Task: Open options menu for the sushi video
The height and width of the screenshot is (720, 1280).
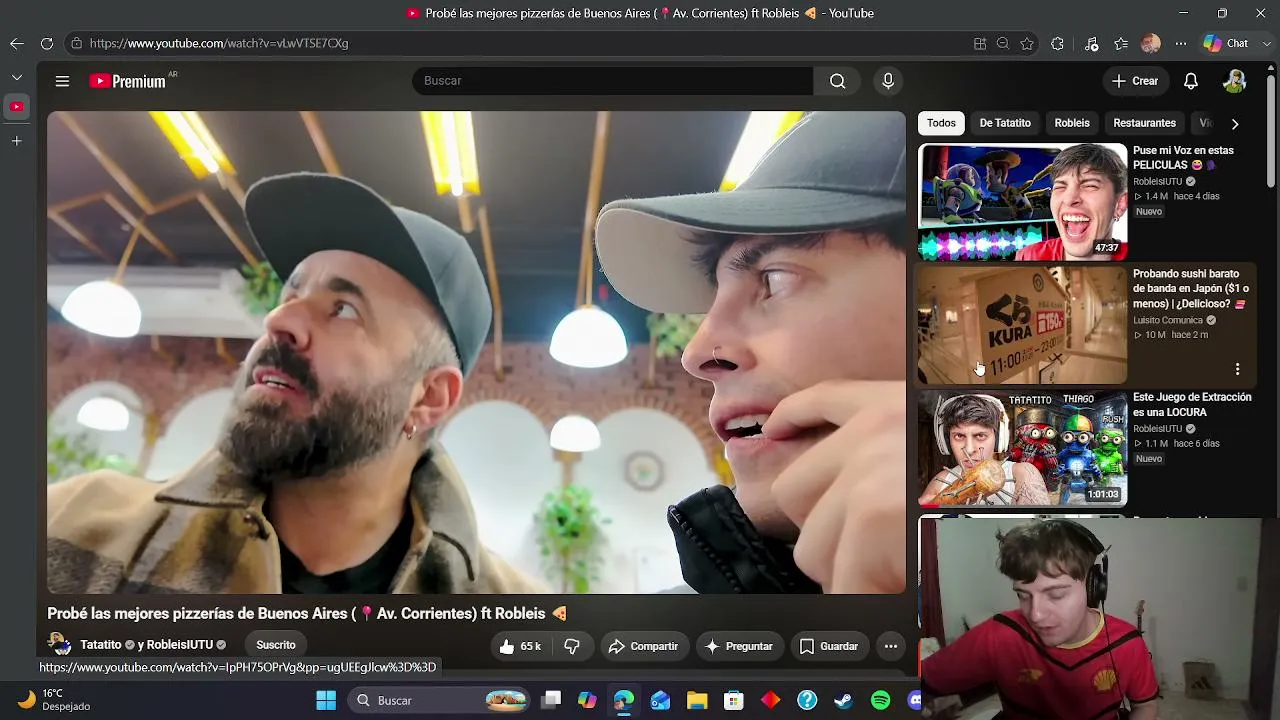Action: click(x=1237, y=369)
